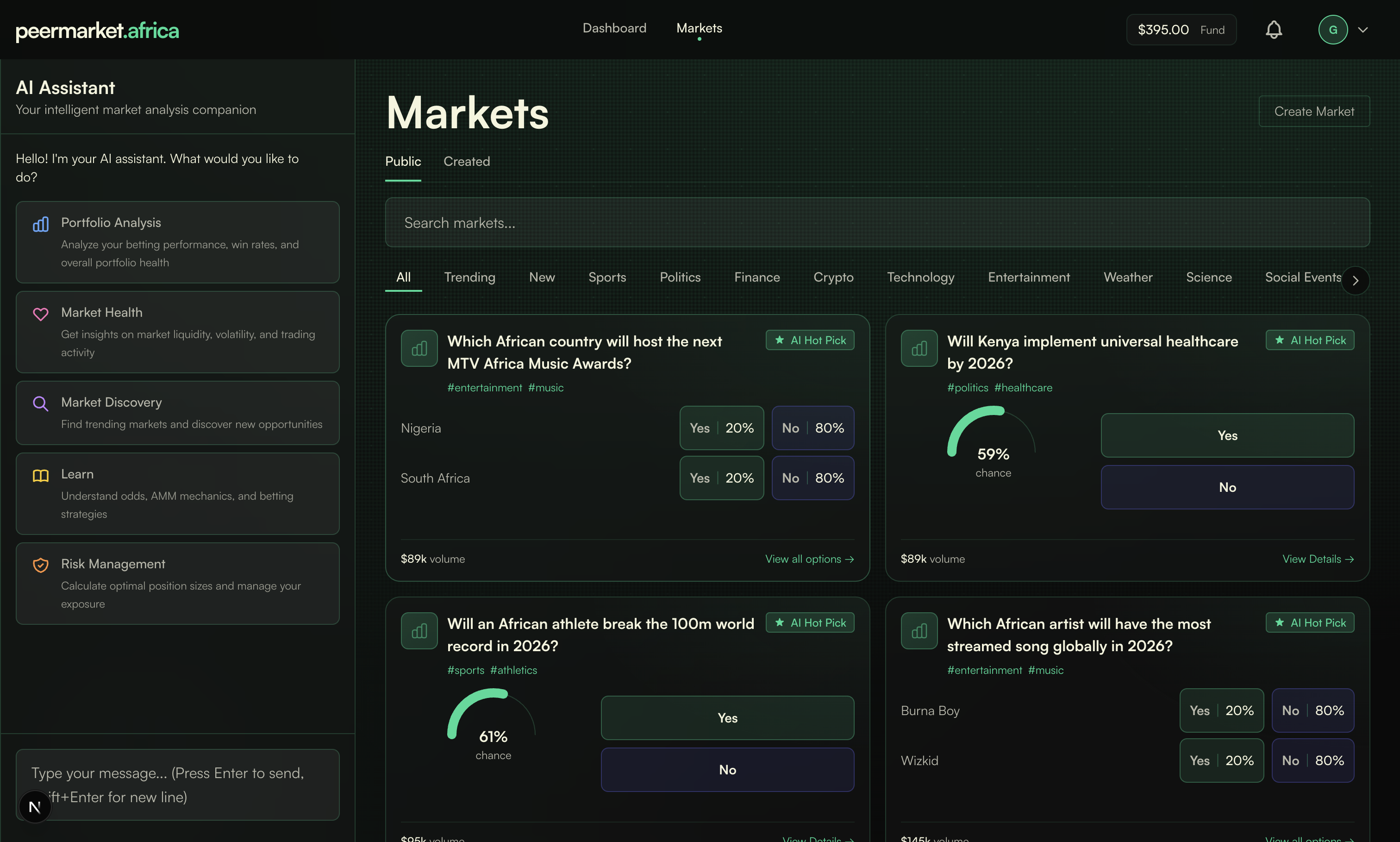Click the Create Market button
The image size is (1400, 842).
click(x=1314, y=111)
